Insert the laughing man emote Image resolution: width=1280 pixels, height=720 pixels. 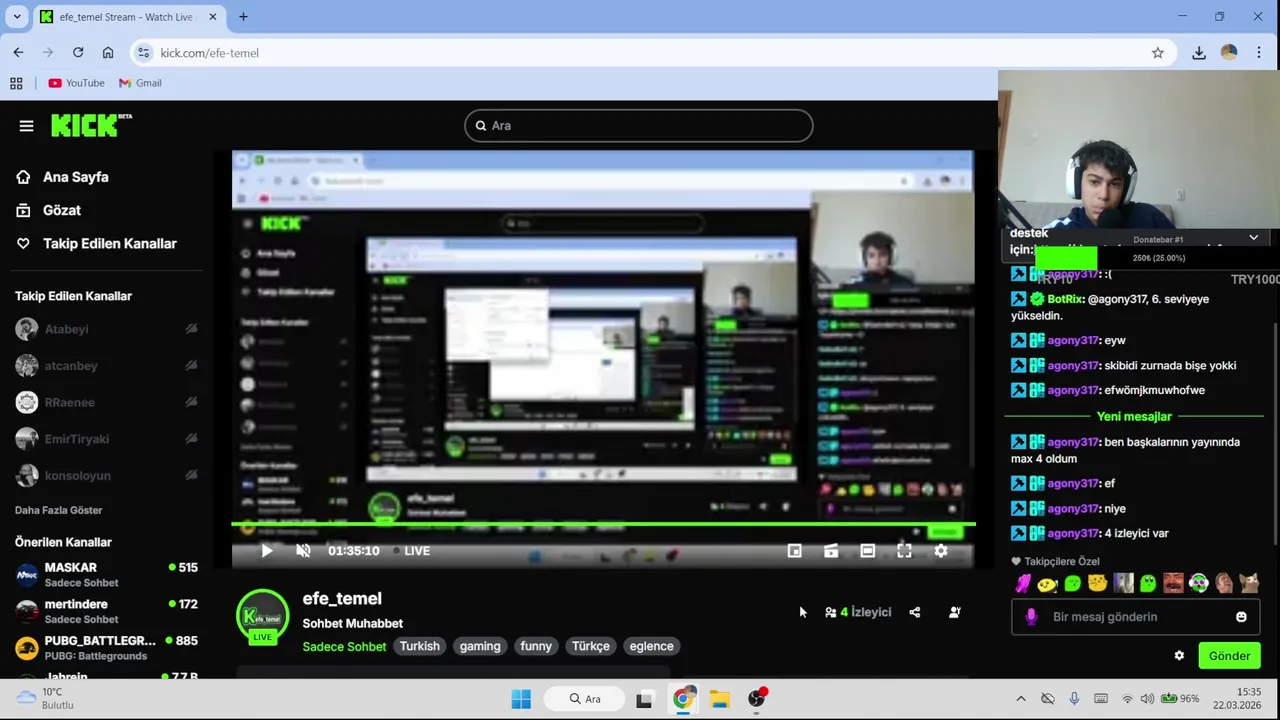(x=1224, y=583)
